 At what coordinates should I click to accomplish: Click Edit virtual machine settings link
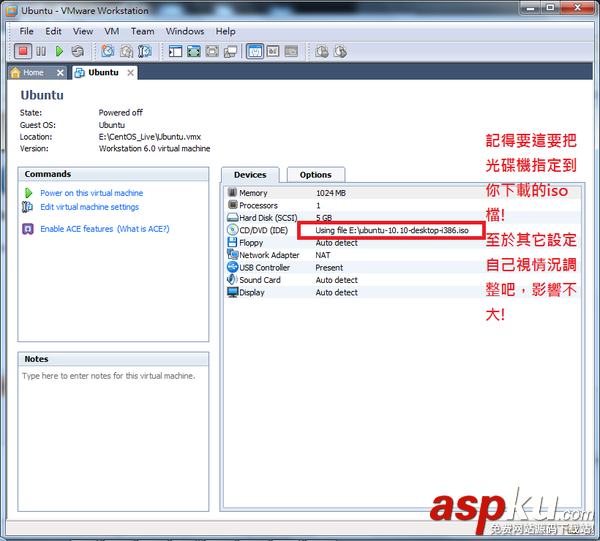tap(90, 207)
